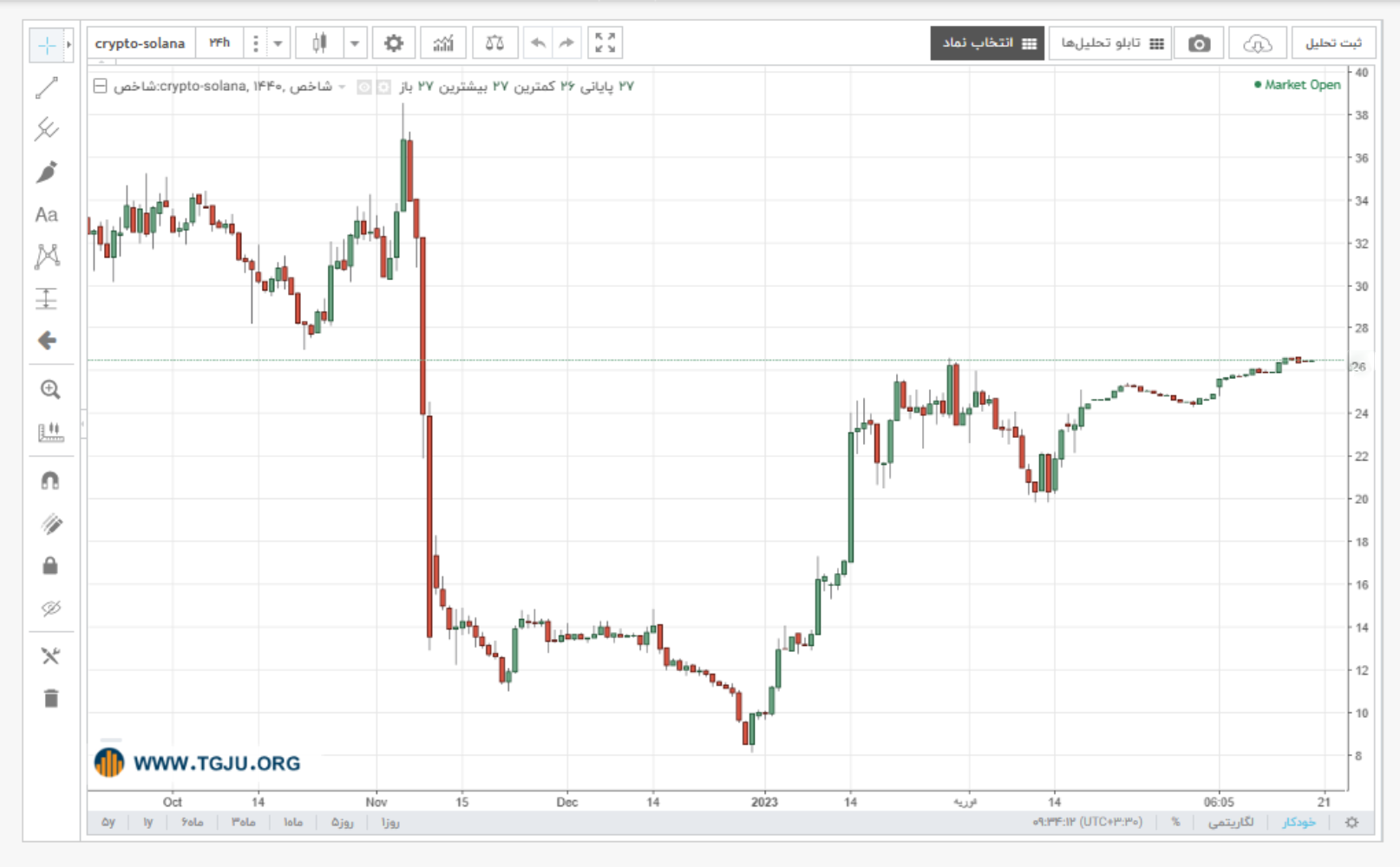Toggle magnet snap mode

[50, 481]
